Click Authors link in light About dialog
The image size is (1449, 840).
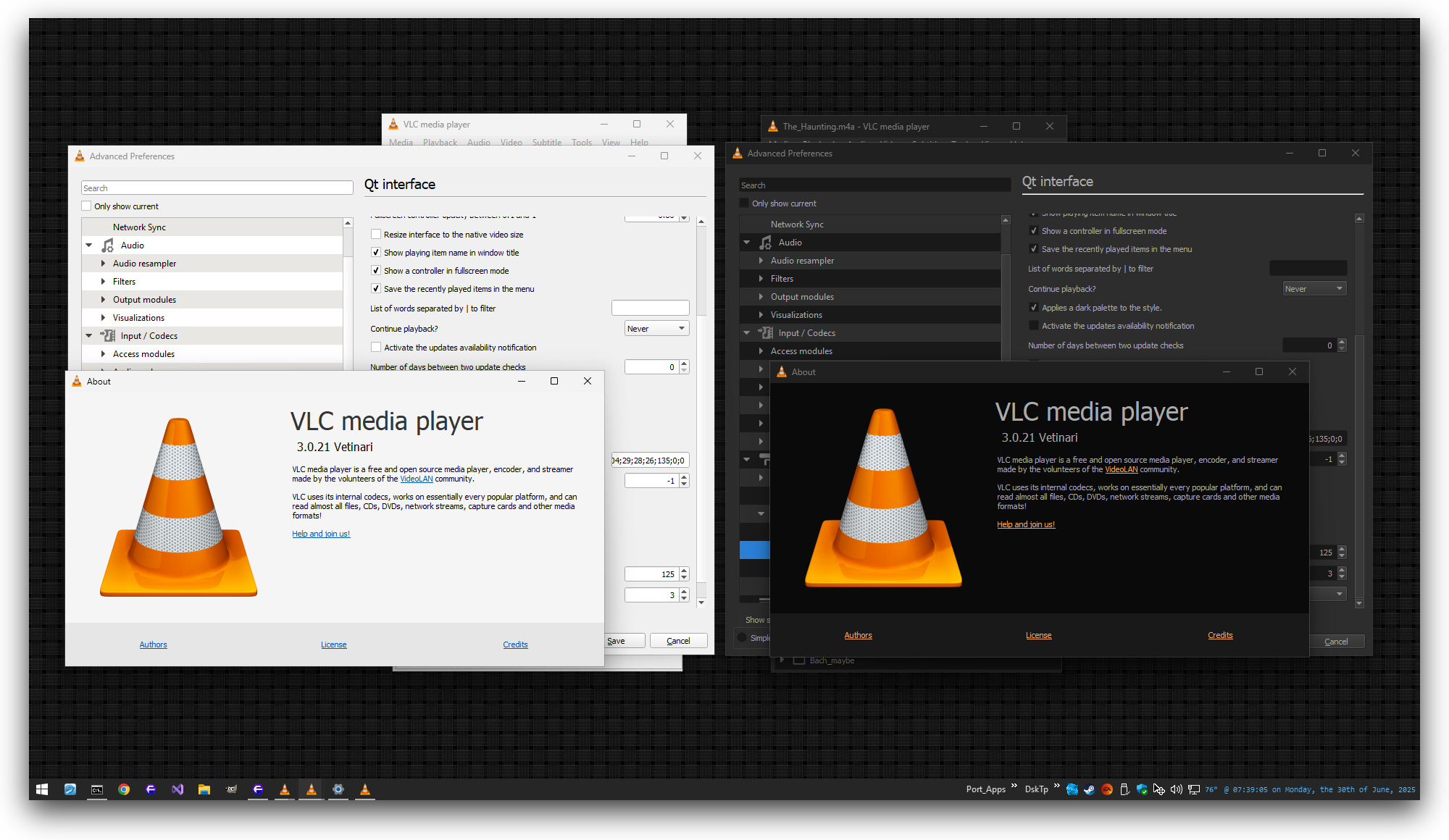[153, 644]
